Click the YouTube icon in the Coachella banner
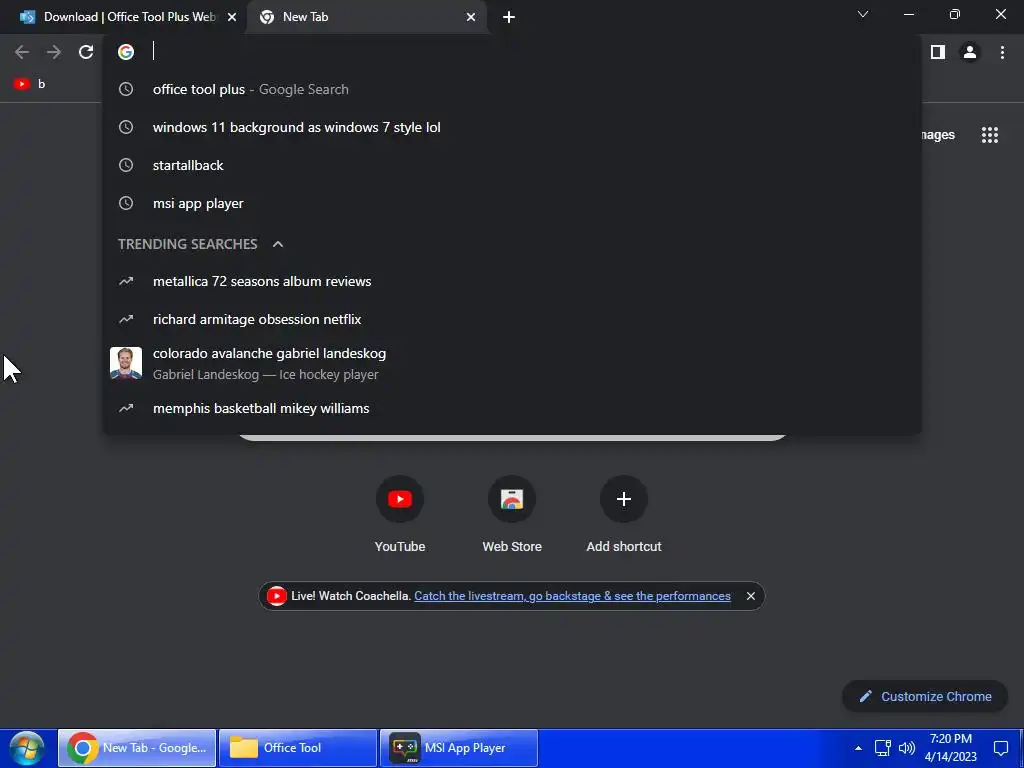The height and width of the screenshot is (768, 1024). (276, 596)
